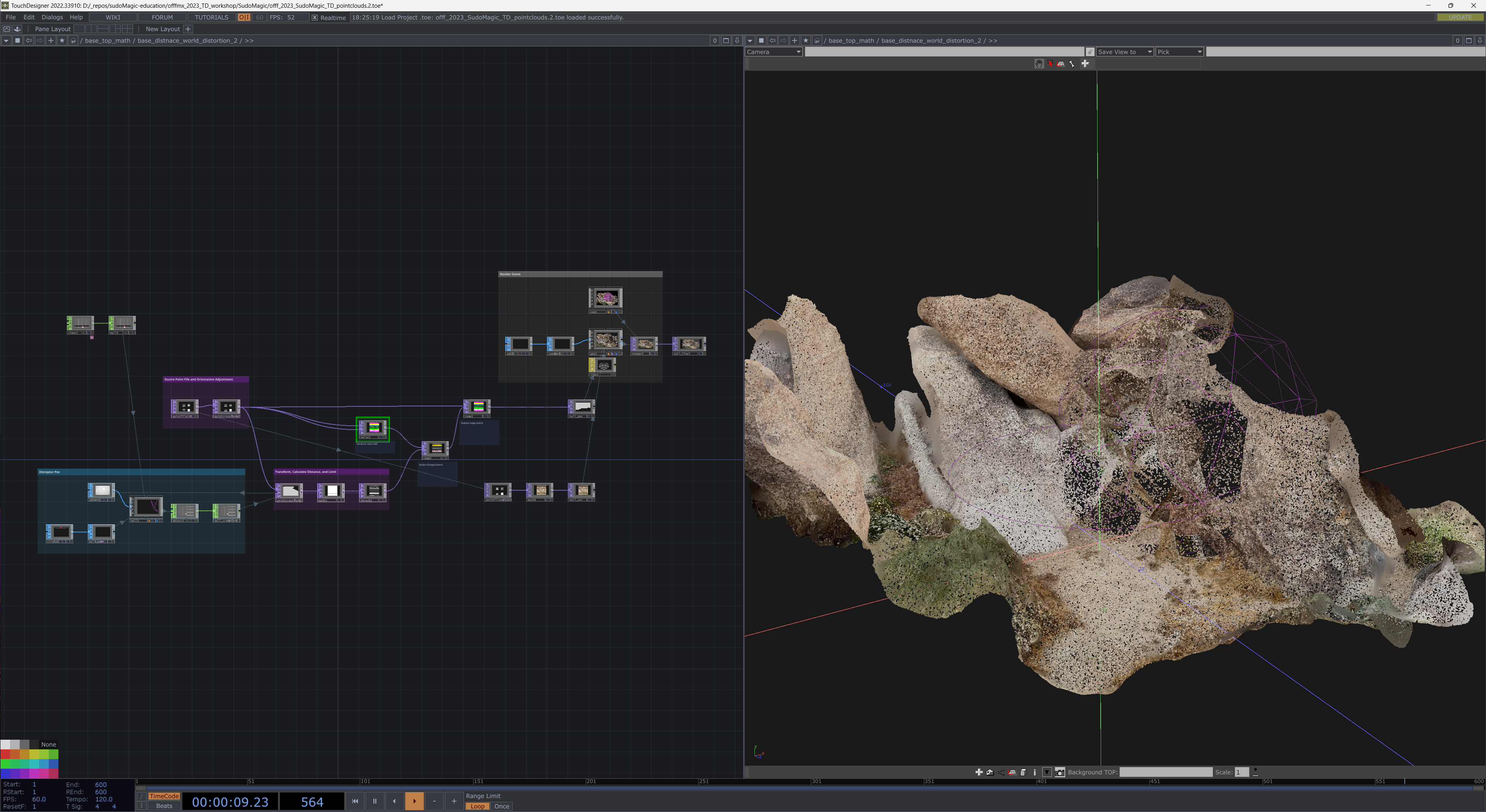Select the hand navigation tool in viewer
Image resolution: width=1486 pixels, height=812 pixels.
click(x=1038, y=63)
